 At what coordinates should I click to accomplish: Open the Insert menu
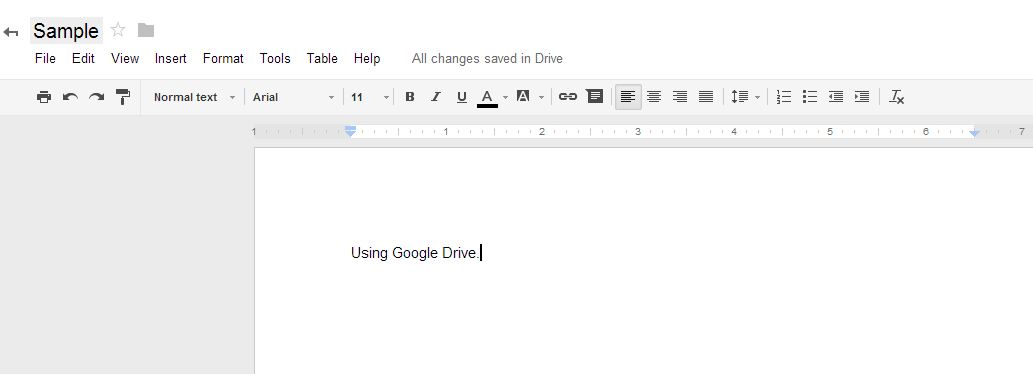[x=171, y=59]
